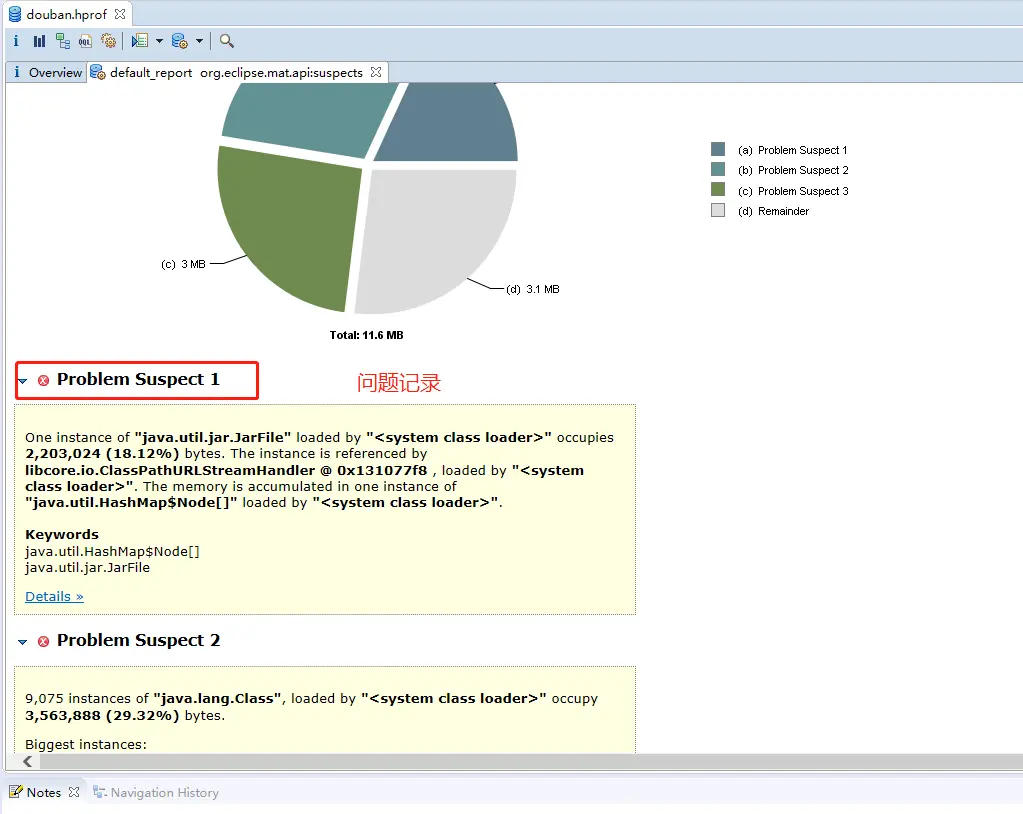Click the red error icon beside Problem Suspect 1
This screenshot has width=1023, height=814.
tap(43, 380)
